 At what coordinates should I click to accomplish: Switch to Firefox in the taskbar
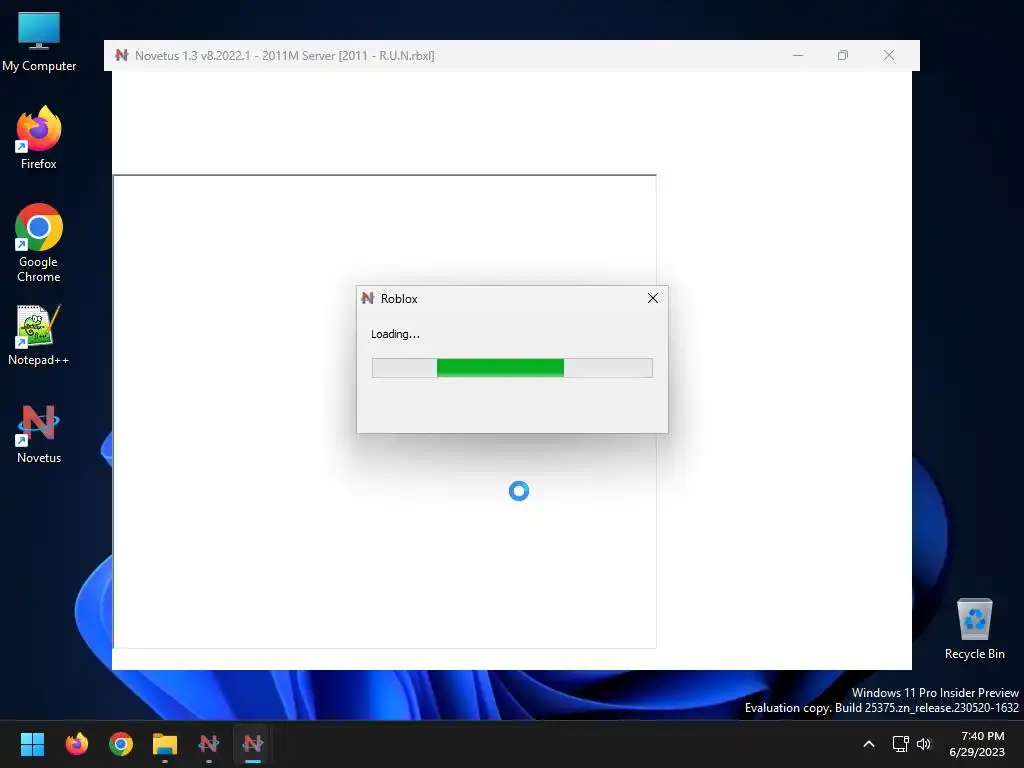[76, 743]
